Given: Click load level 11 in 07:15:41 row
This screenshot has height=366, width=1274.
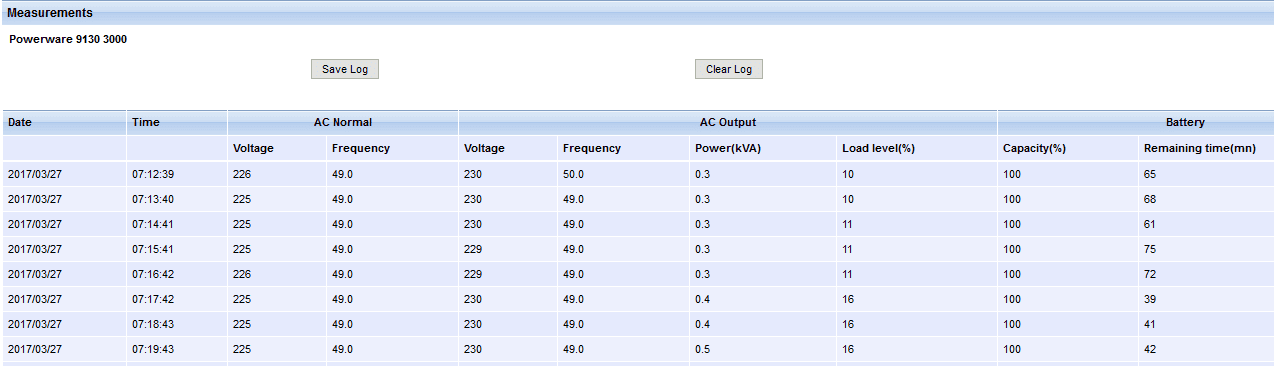Looking at the screenshot, I should (x=848, y=249).
